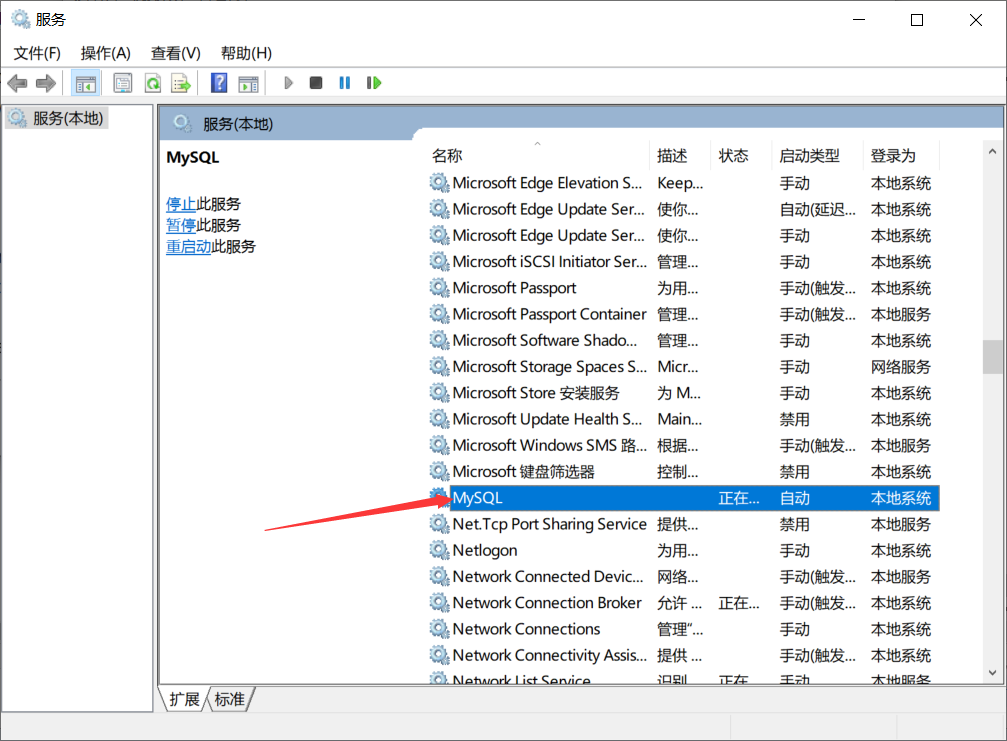Click Main... description of Update Health service
This screenshot has width=1007, height=741.
679,419
